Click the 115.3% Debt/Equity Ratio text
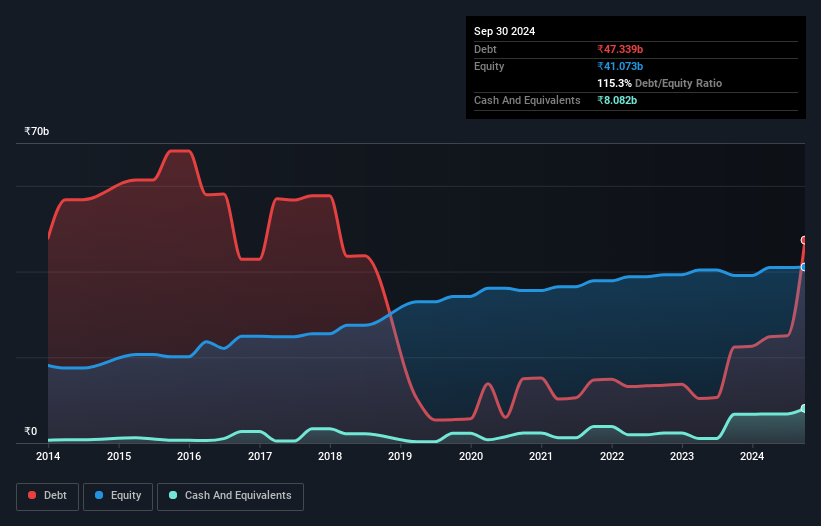This screenshot has width=821, height=526. coord(659,83)
